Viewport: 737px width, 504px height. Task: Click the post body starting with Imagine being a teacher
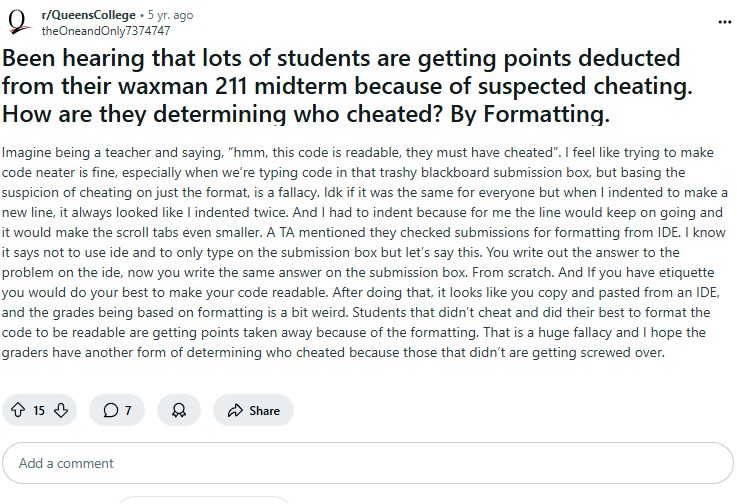point(365,252)
